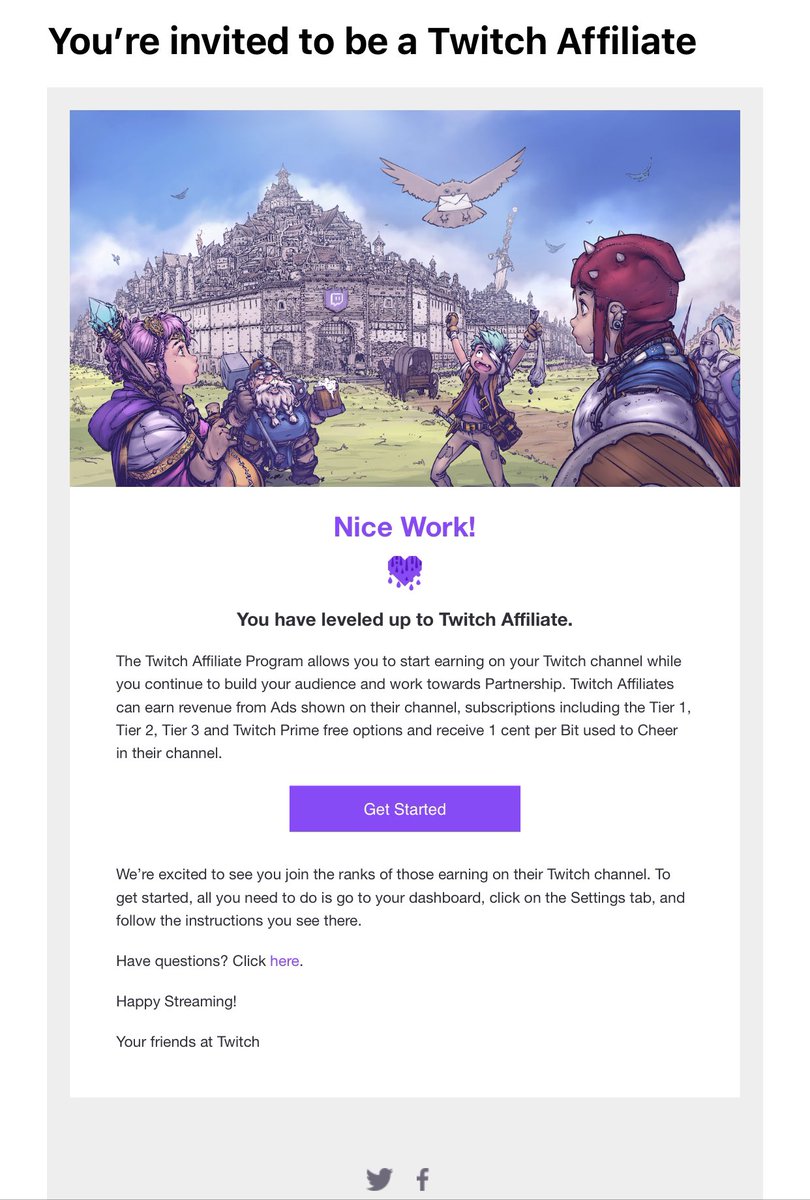Click the 'Have questions?' text line
810x1200 pixels.
[209, 961]
